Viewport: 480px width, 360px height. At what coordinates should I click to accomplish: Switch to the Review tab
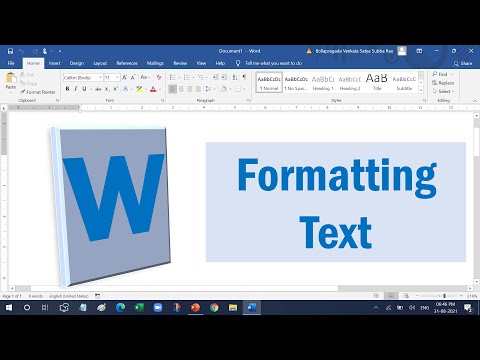[x=180, y=63]
